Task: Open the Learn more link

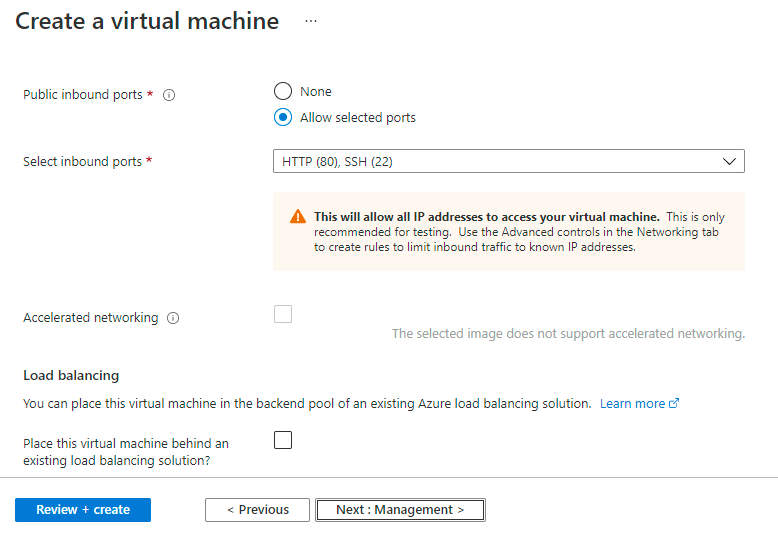Action: pos(632,404)
